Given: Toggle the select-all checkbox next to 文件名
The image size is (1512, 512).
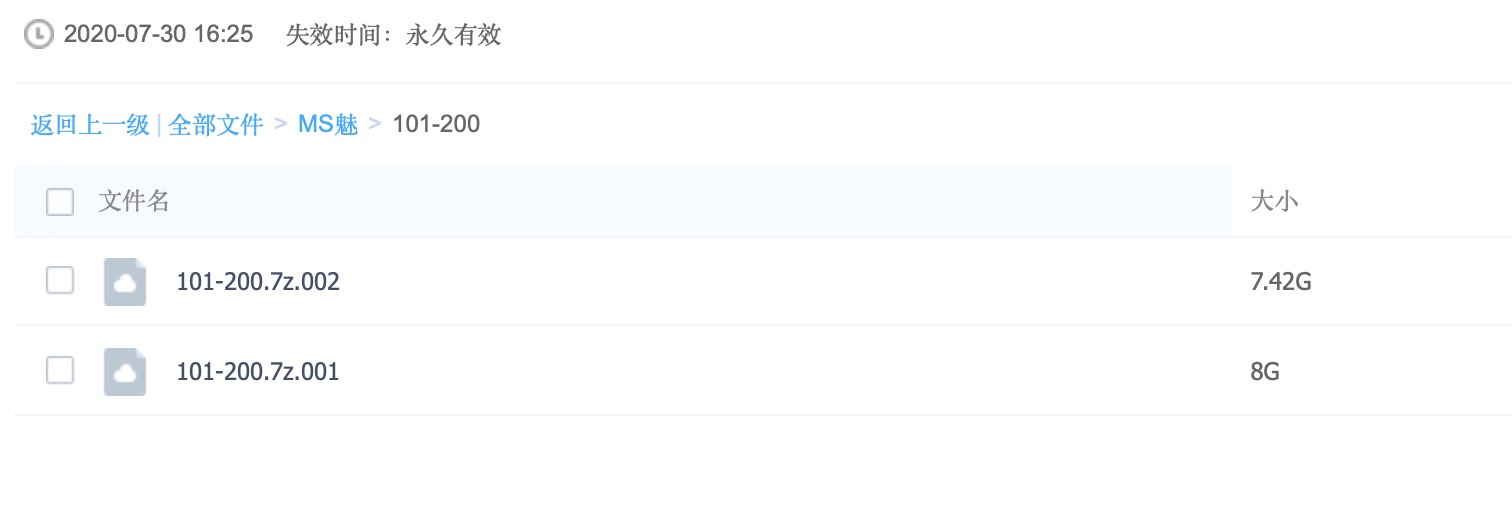Looking at the screenshot, I should tap(60, 202).
